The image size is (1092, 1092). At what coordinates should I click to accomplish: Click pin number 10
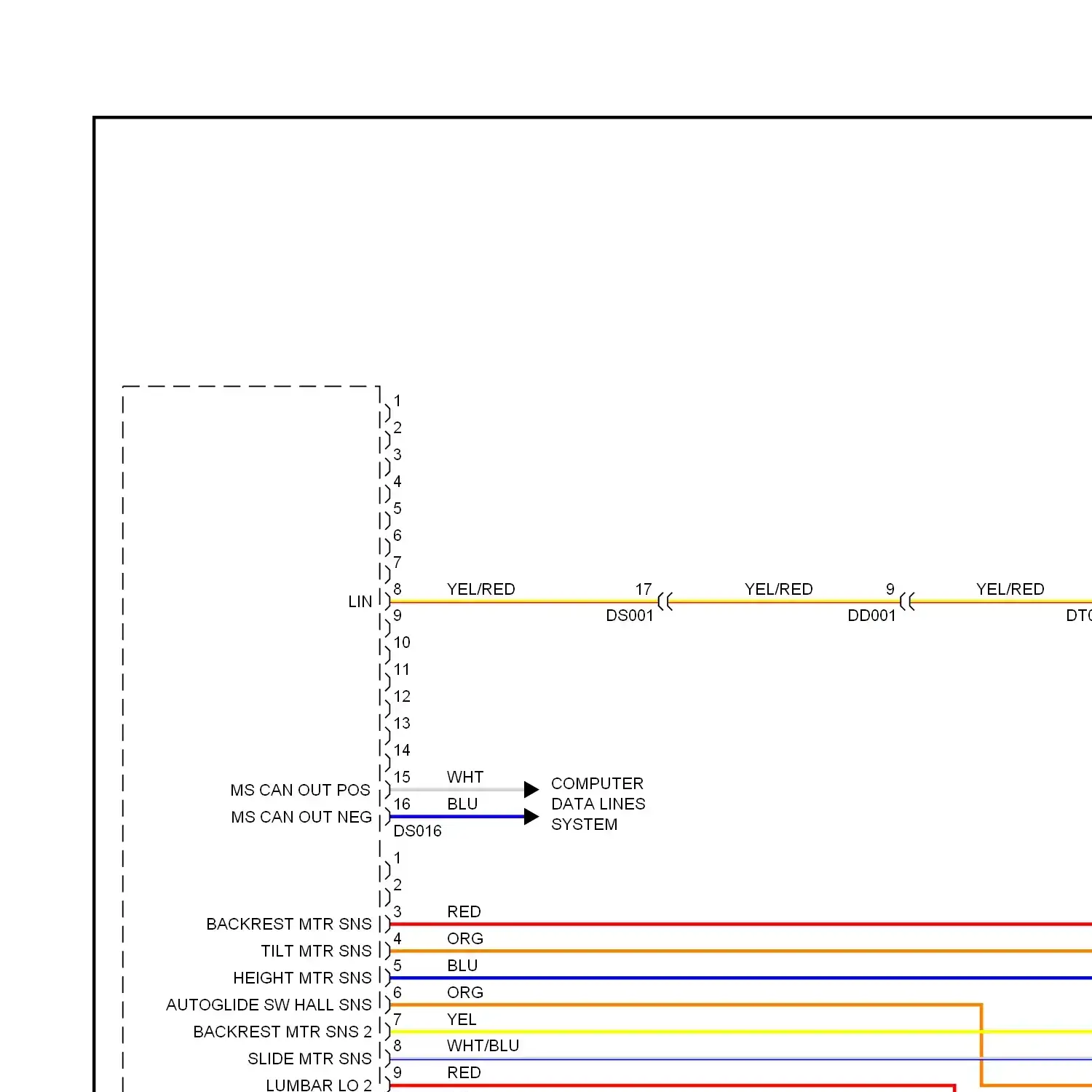coord(402,642)
